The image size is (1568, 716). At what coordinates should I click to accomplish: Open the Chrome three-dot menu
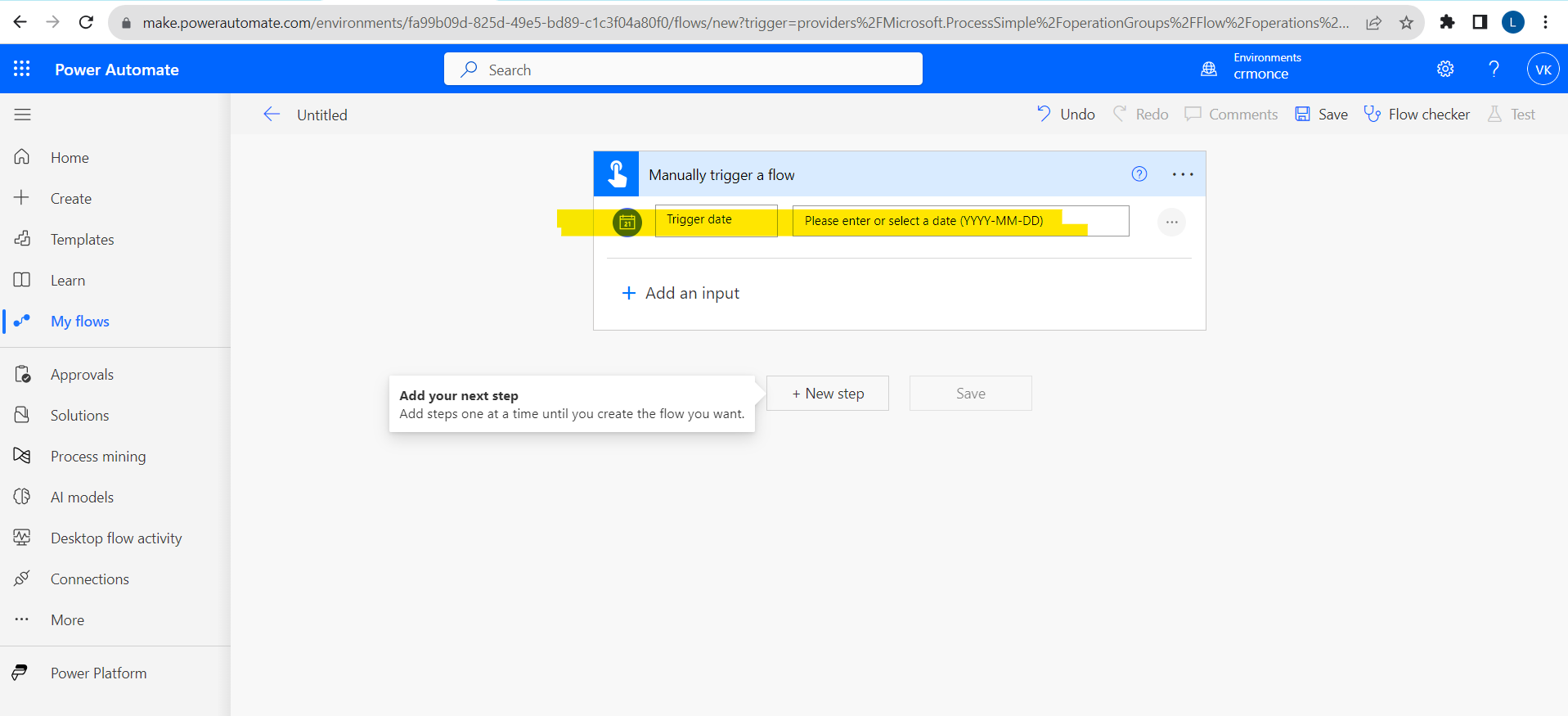tap(1545, 22)
